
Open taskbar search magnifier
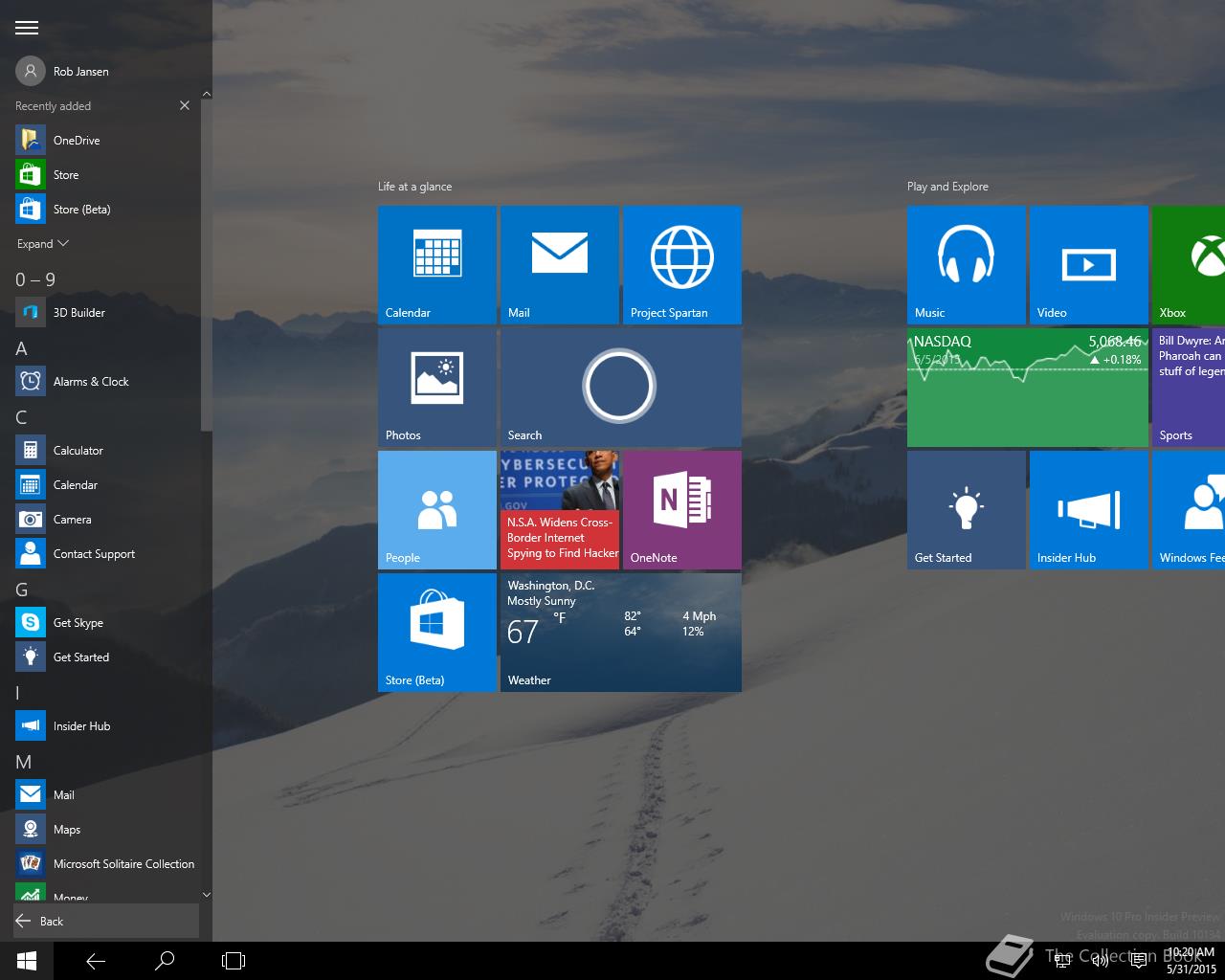click(x=165, y=961)
